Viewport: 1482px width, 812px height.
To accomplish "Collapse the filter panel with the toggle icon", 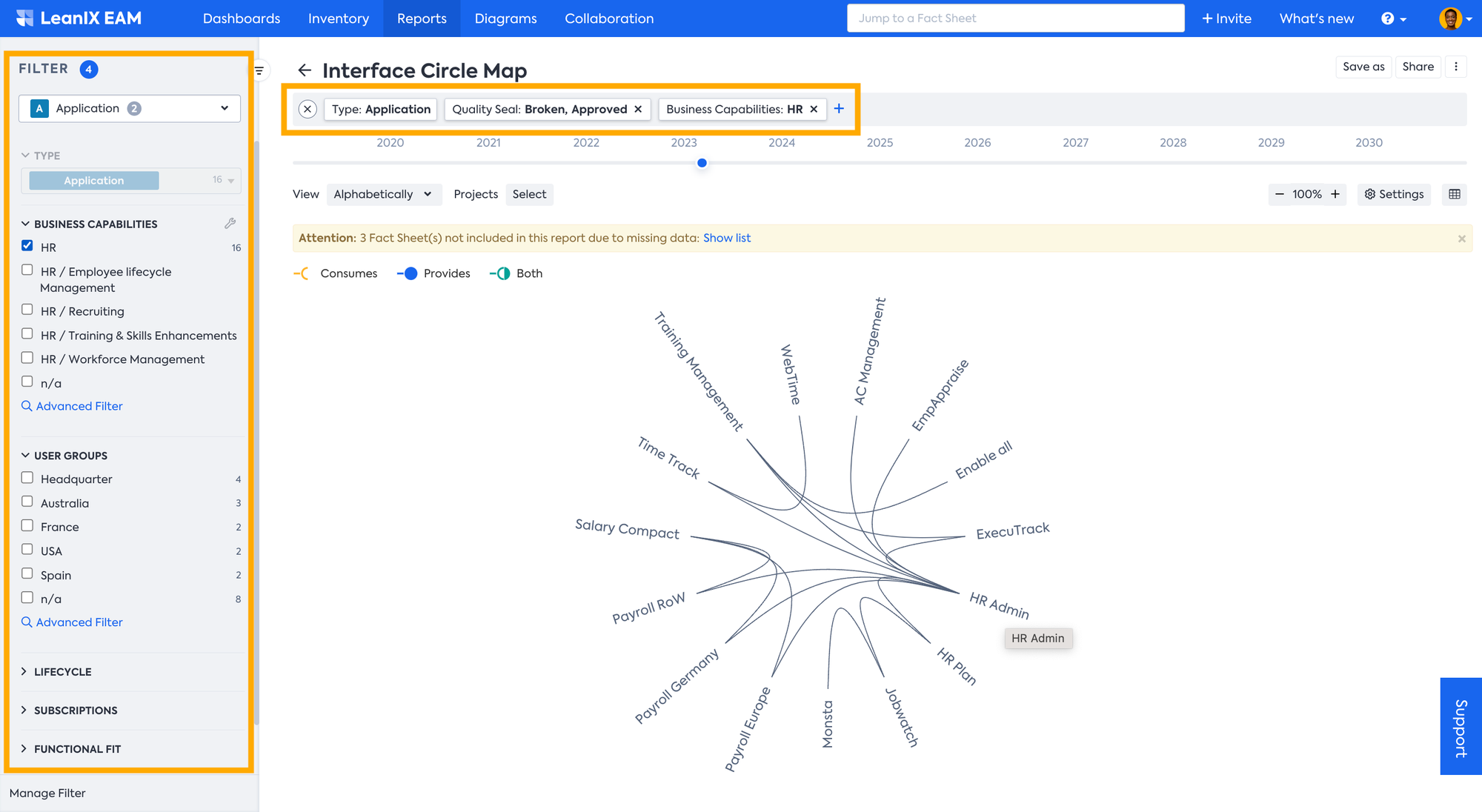I will click(x=259, y=71).
